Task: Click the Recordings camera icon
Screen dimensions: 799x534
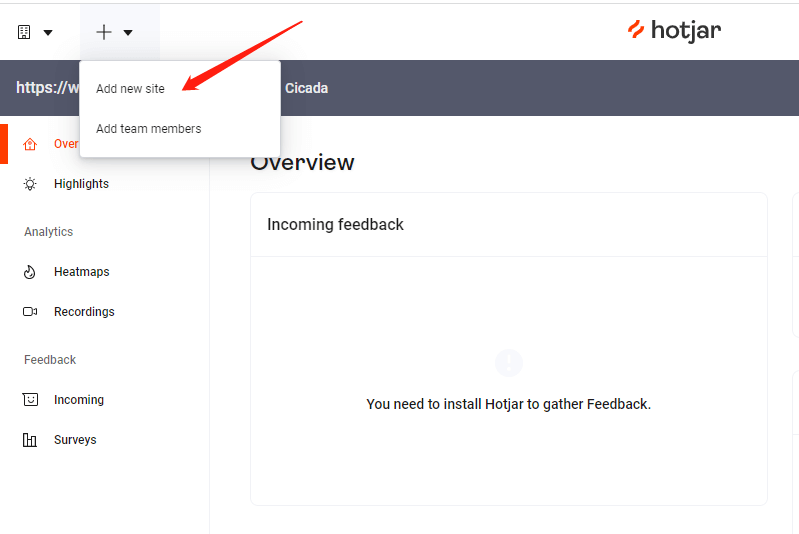Action: [30, 311]
